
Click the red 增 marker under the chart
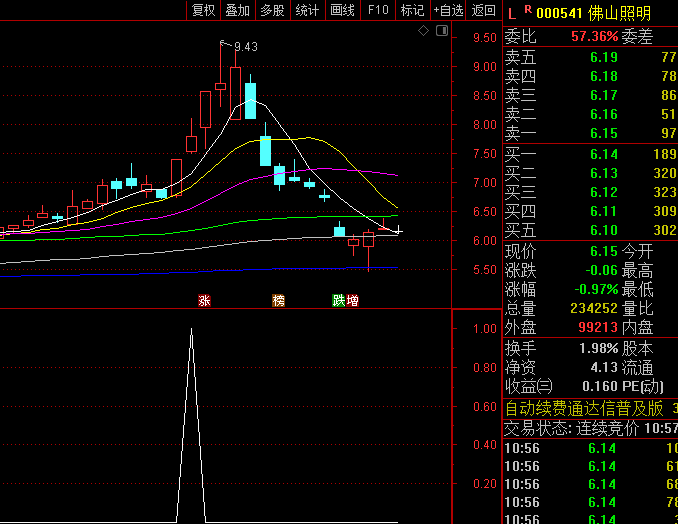coord(353,300)
